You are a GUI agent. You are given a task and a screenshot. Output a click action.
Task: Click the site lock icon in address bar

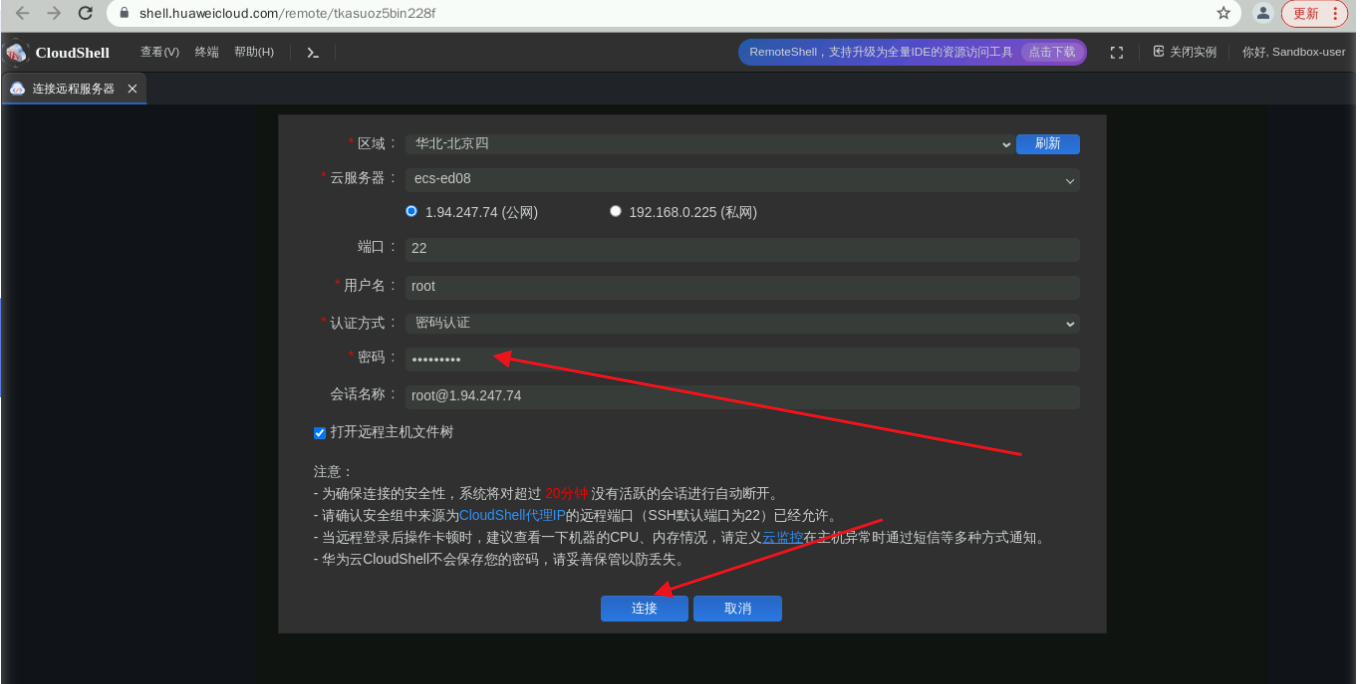click(x=125, y=14)
